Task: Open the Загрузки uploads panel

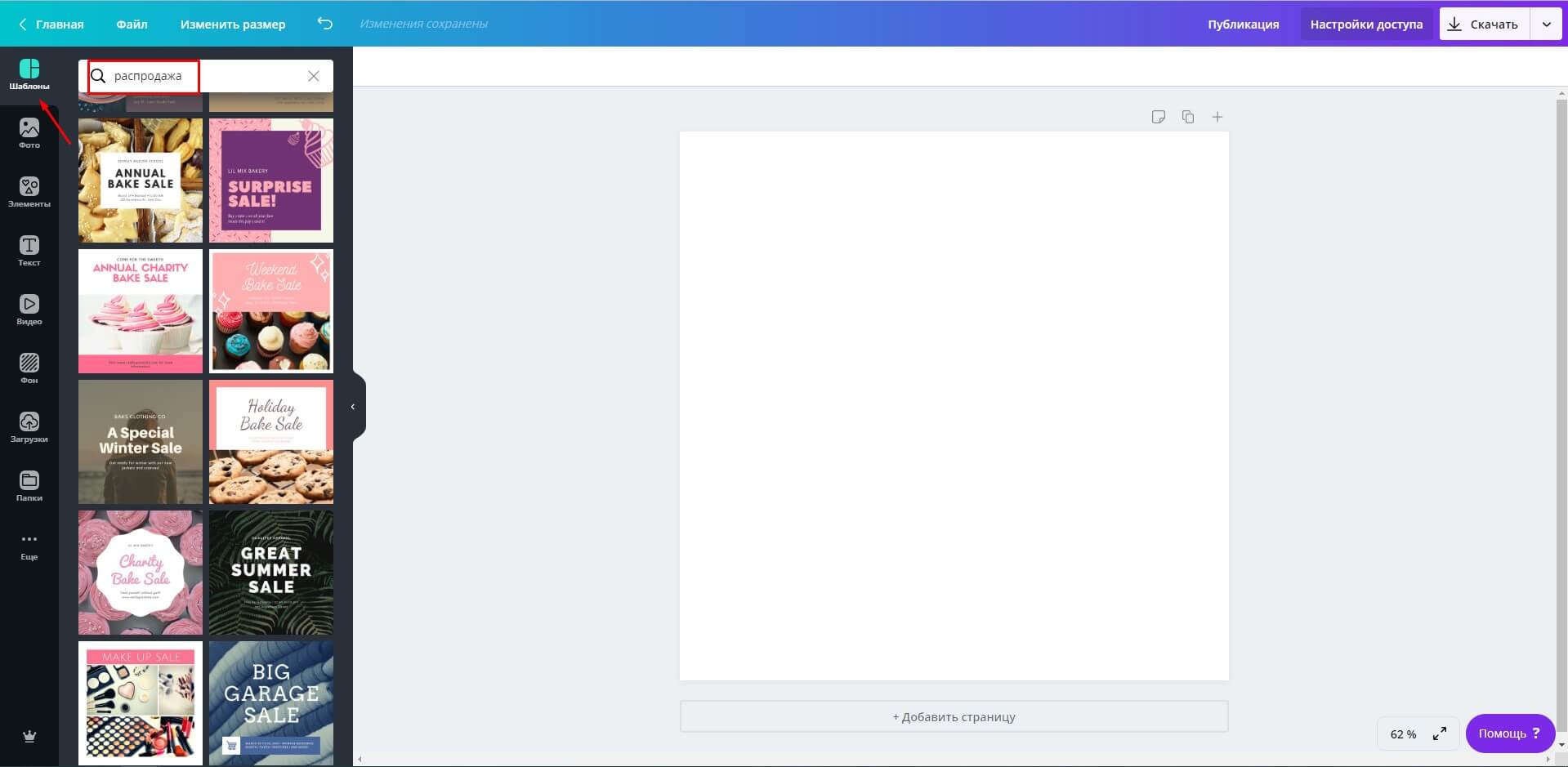Action: point(29,428)
